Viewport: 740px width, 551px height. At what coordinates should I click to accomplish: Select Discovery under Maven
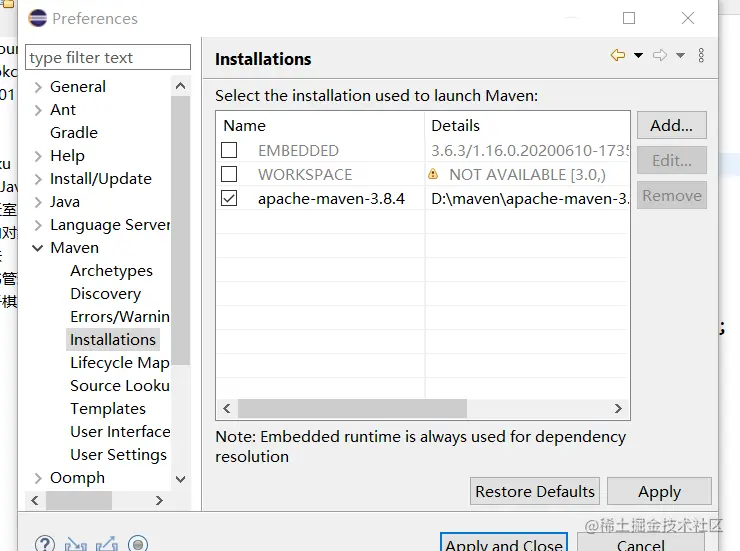pyautogui.click(x=106, y=294)
